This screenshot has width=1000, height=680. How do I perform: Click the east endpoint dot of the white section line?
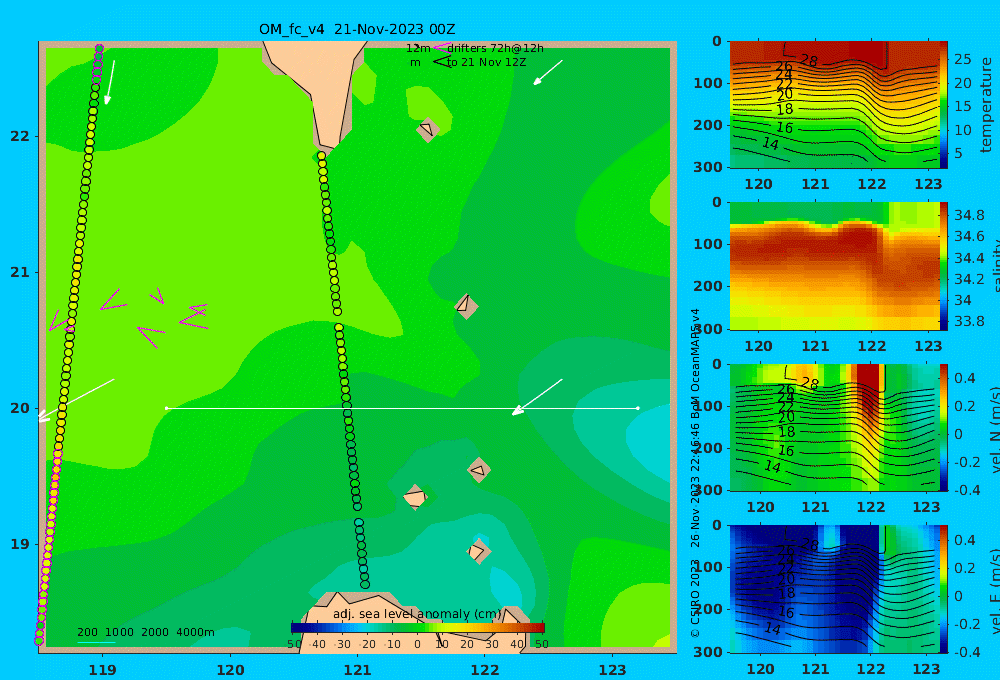point(638,408)
